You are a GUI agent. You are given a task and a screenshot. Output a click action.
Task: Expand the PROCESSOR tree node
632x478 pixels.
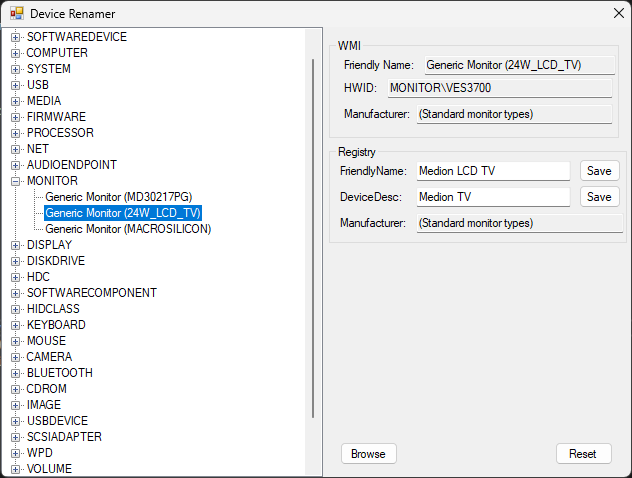click(x=15, y=133)
